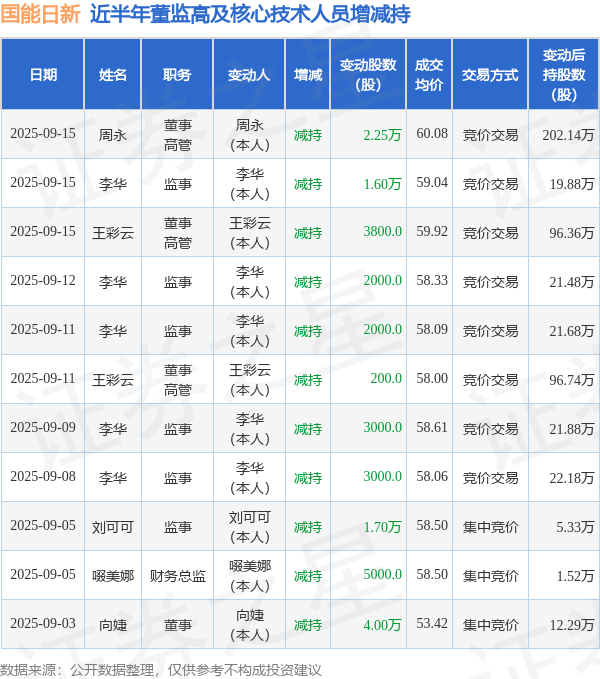The height and width of the screenshot is (679, 600).
Task: Click the 58.61 average price cell
Action: tap(432, 427)
